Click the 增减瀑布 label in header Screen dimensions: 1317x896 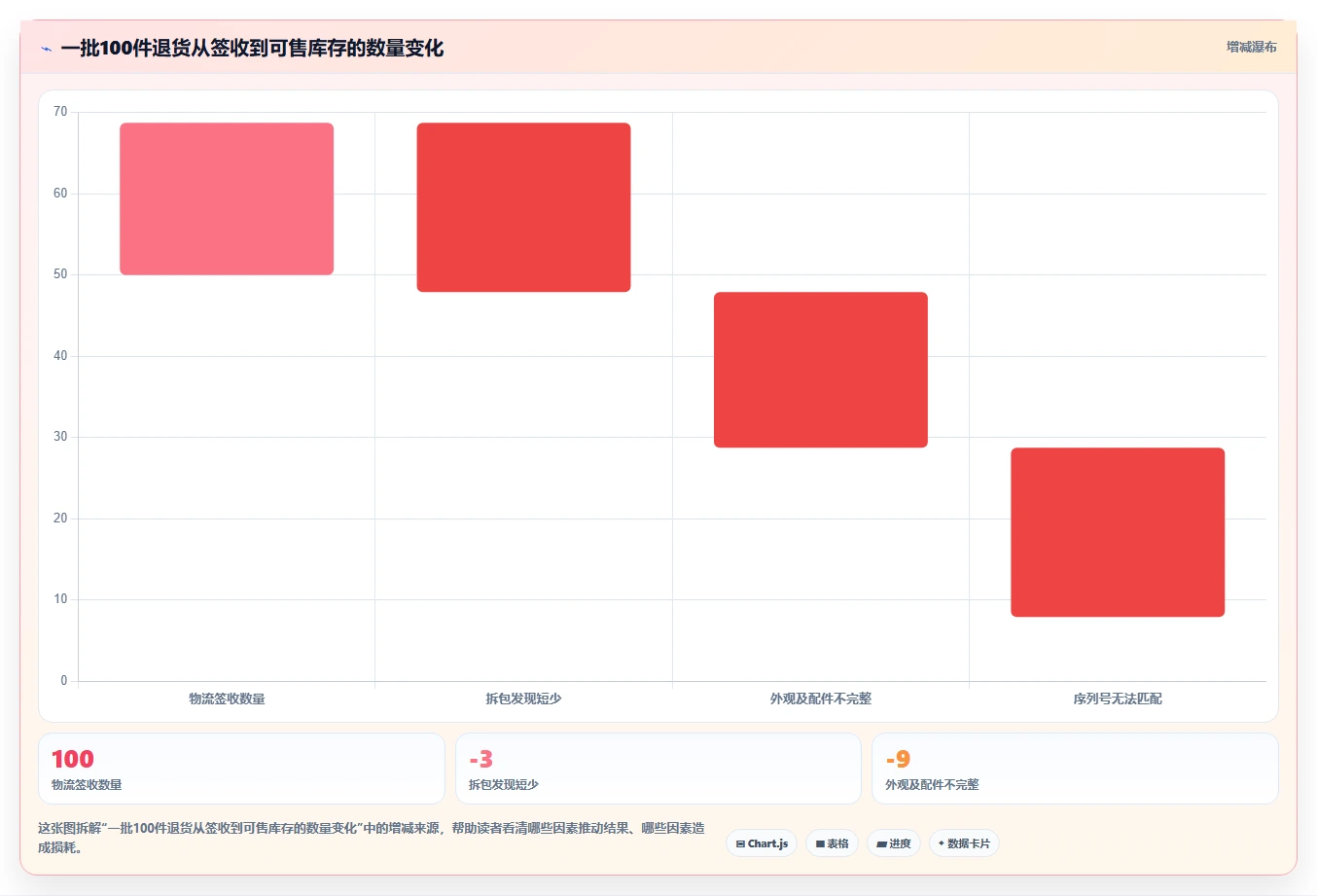(1251, 47)
